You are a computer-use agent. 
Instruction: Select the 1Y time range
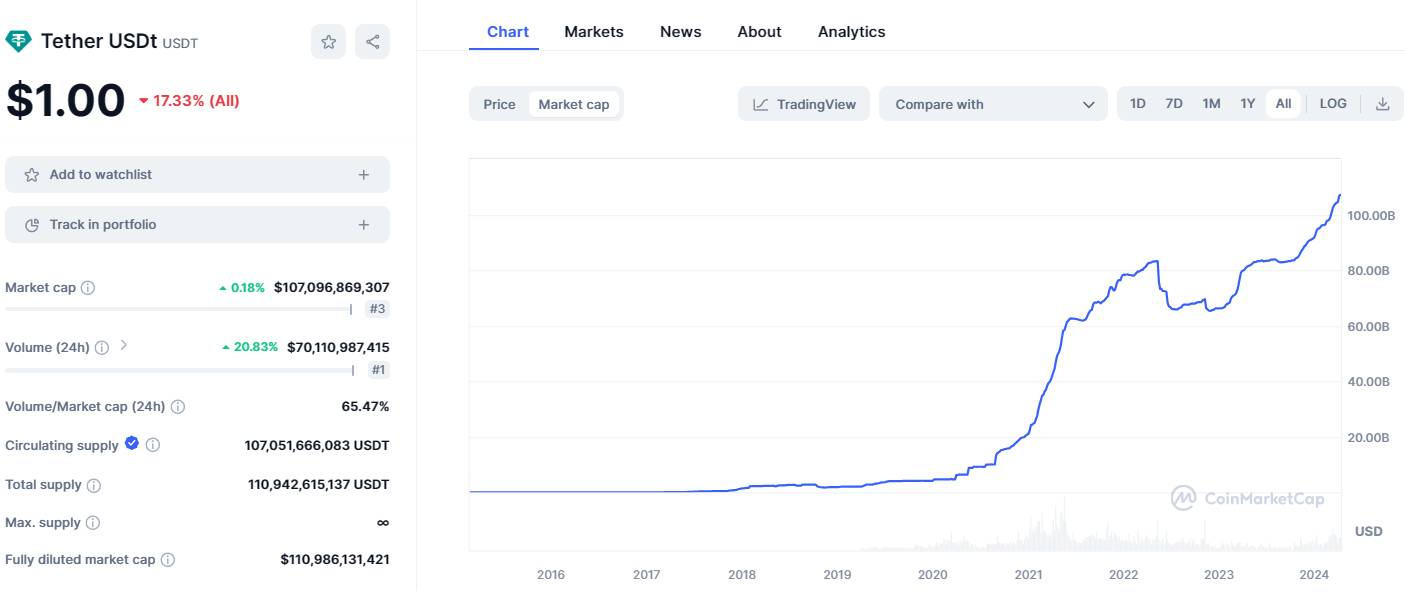1248,104
